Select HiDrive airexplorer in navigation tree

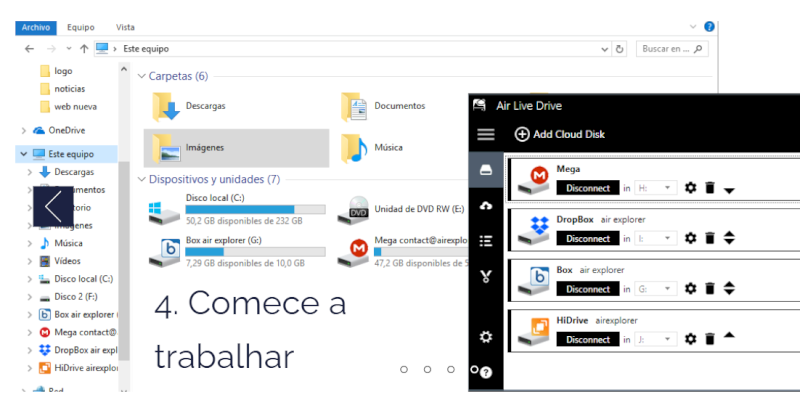78,368
